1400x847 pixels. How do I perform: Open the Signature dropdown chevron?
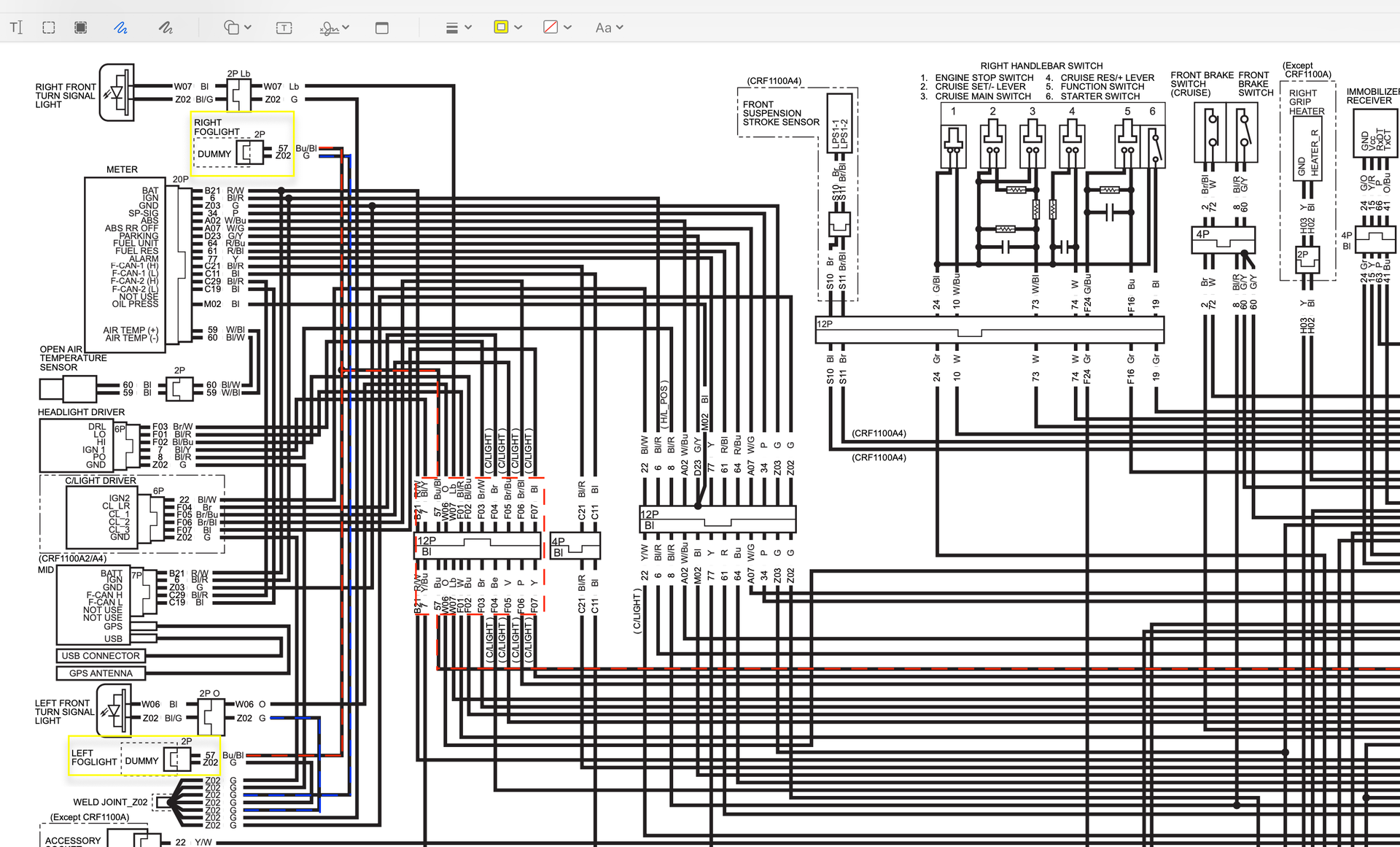(346, 28)
